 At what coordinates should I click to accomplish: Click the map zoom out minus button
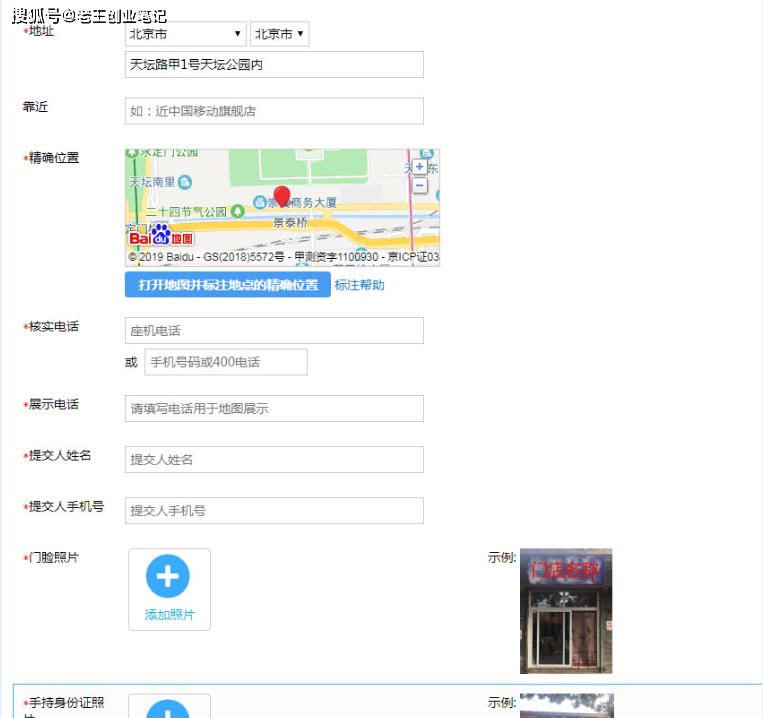[x=419, y=185]
